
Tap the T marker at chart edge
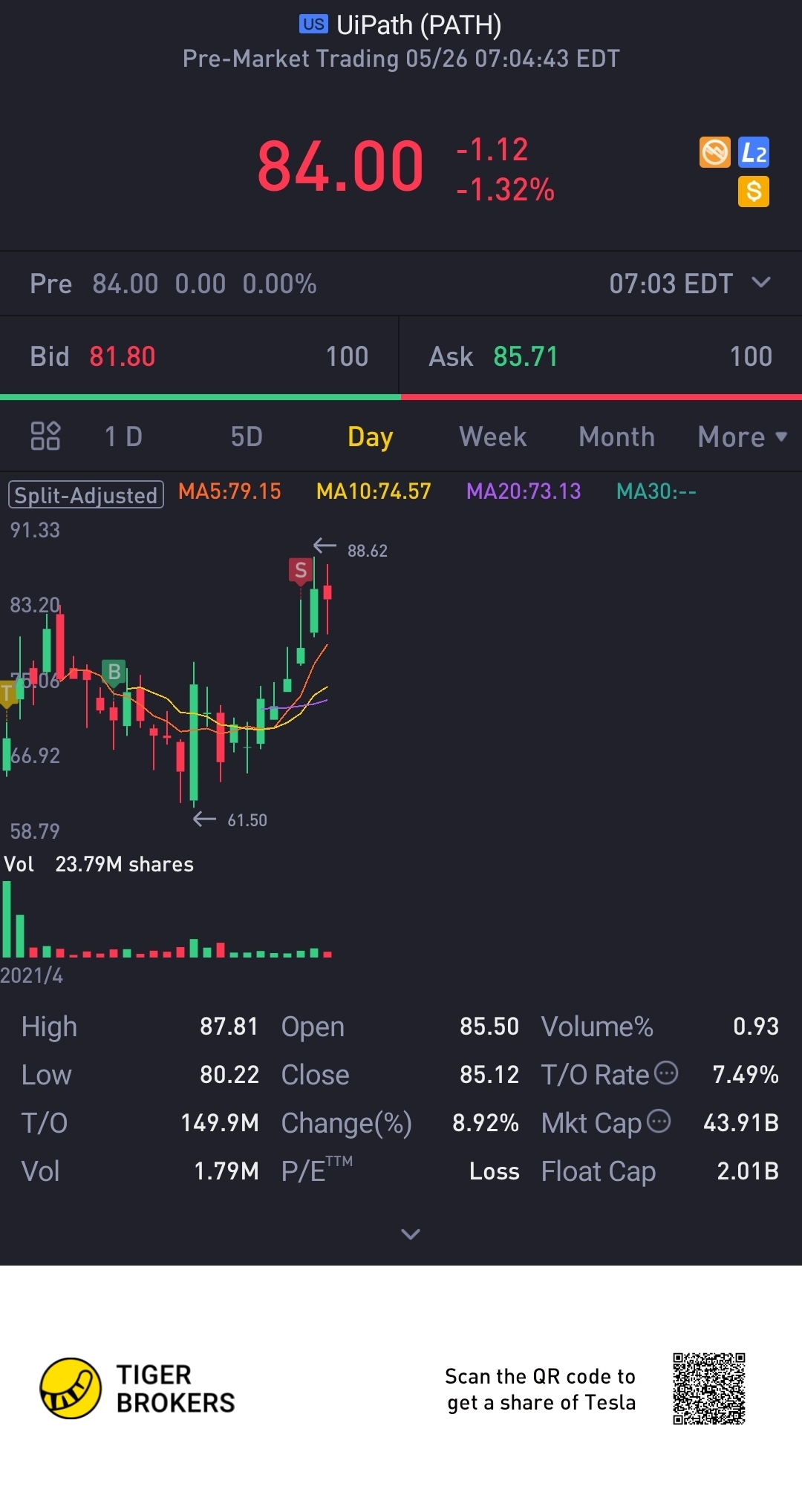(7, 695)
